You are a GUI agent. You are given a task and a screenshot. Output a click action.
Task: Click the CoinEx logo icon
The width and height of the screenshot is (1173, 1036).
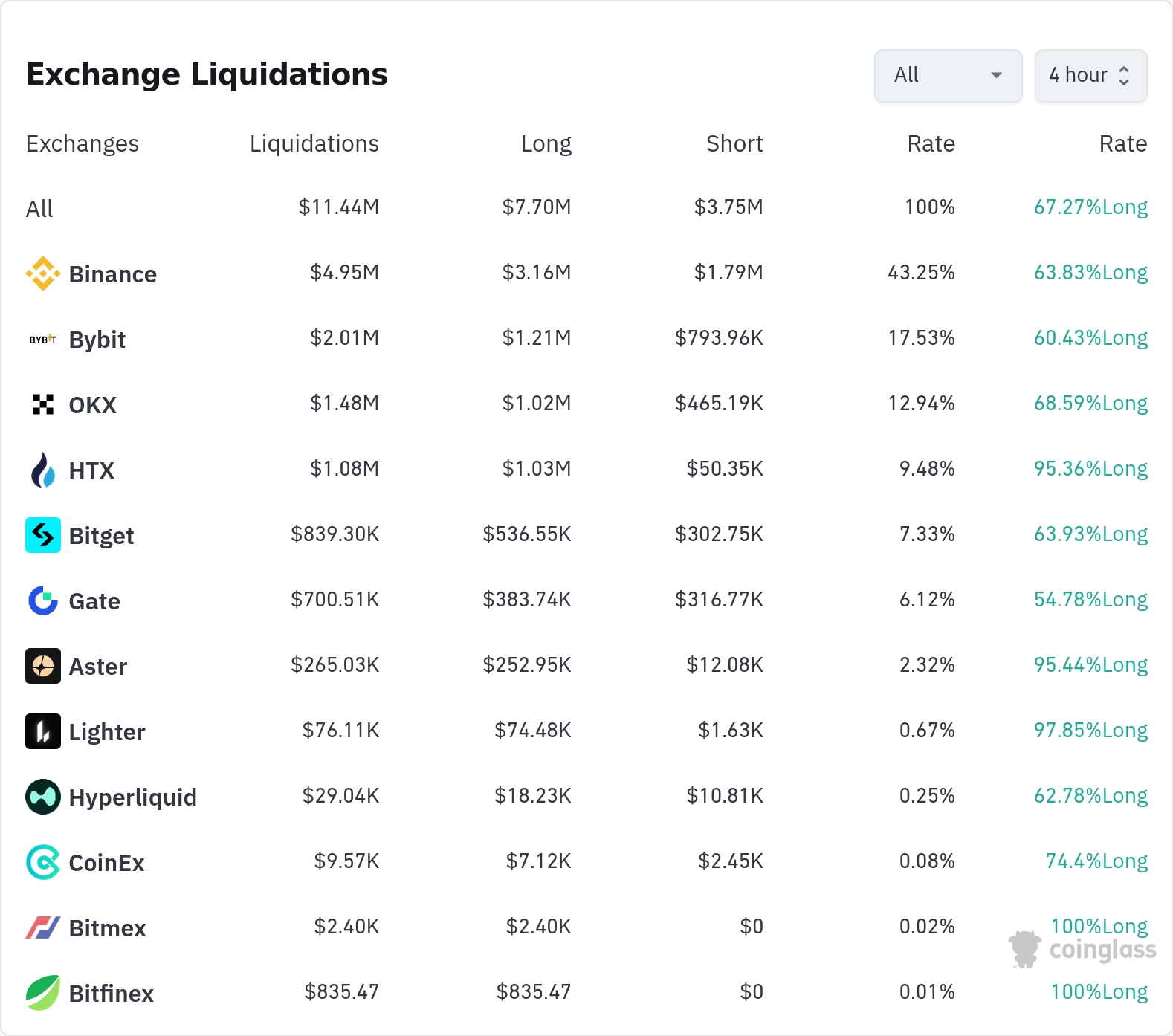43,862
